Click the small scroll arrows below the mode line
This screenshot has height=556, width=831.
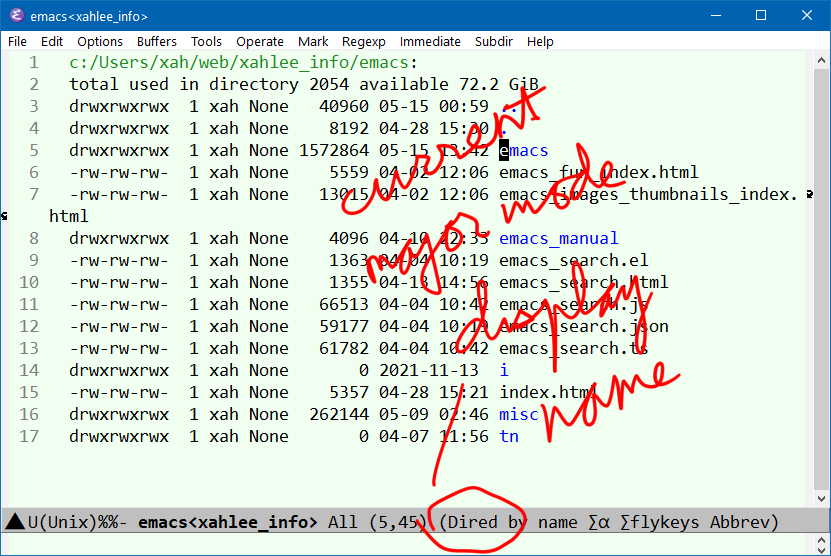[821, 545]
